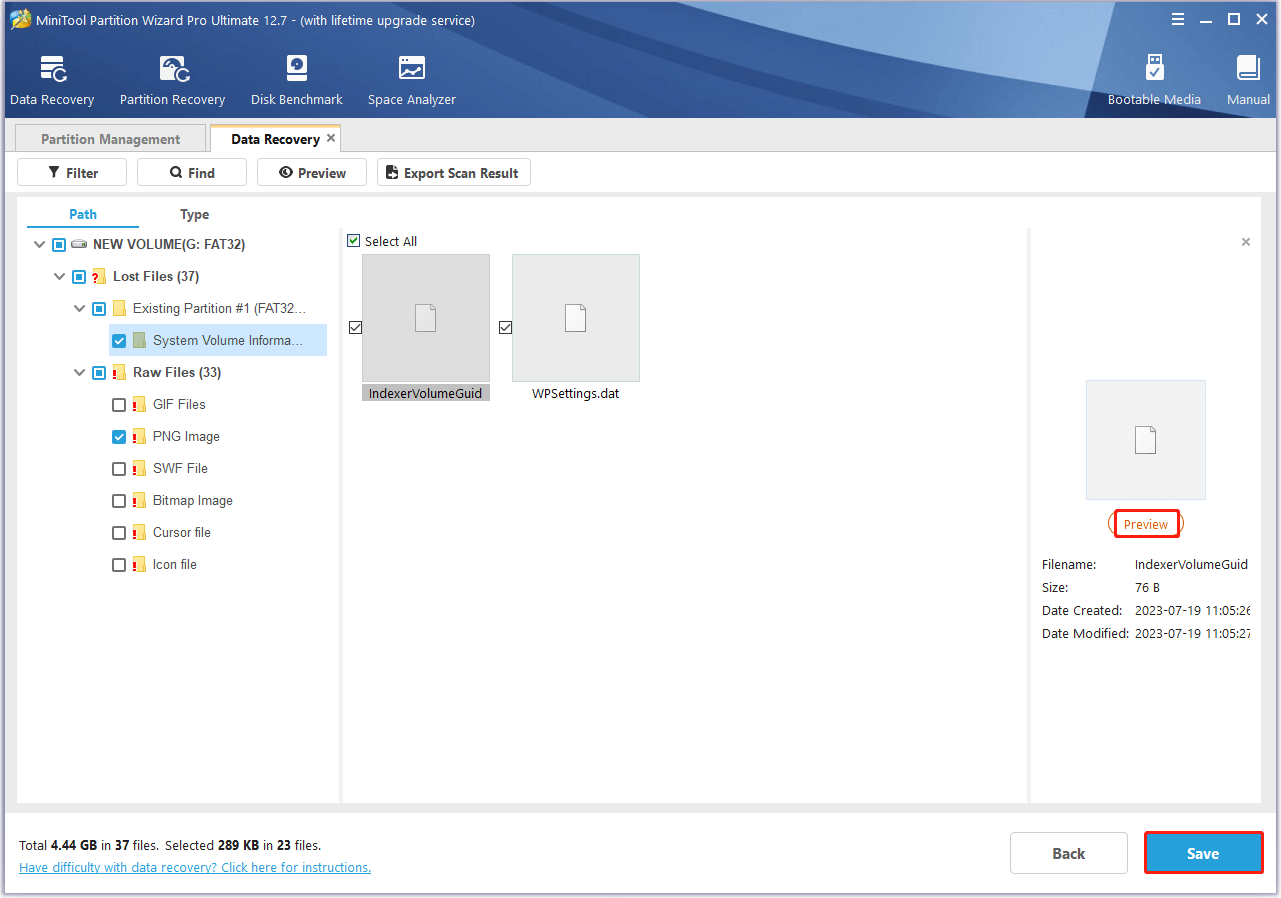Toggle the NEW VOLUME checkbox

coord(59,244)
